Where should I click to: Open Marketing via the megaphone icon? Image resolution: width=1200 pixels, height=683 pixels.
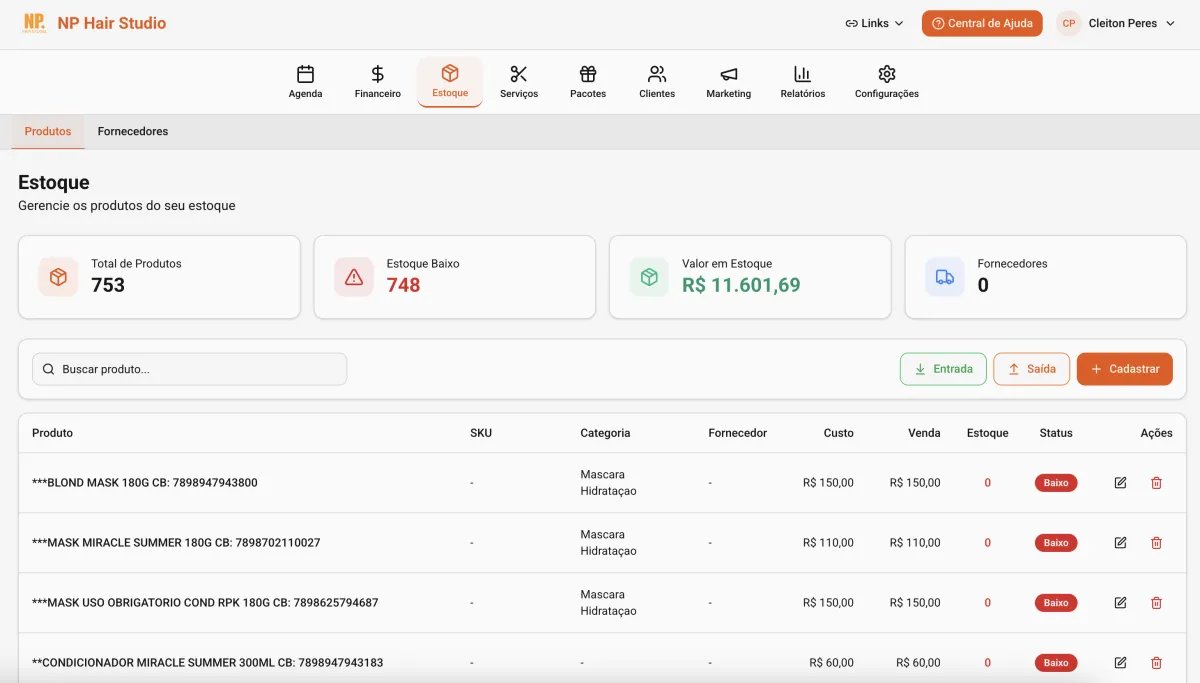pyautogui.click(x=728, y=75)
